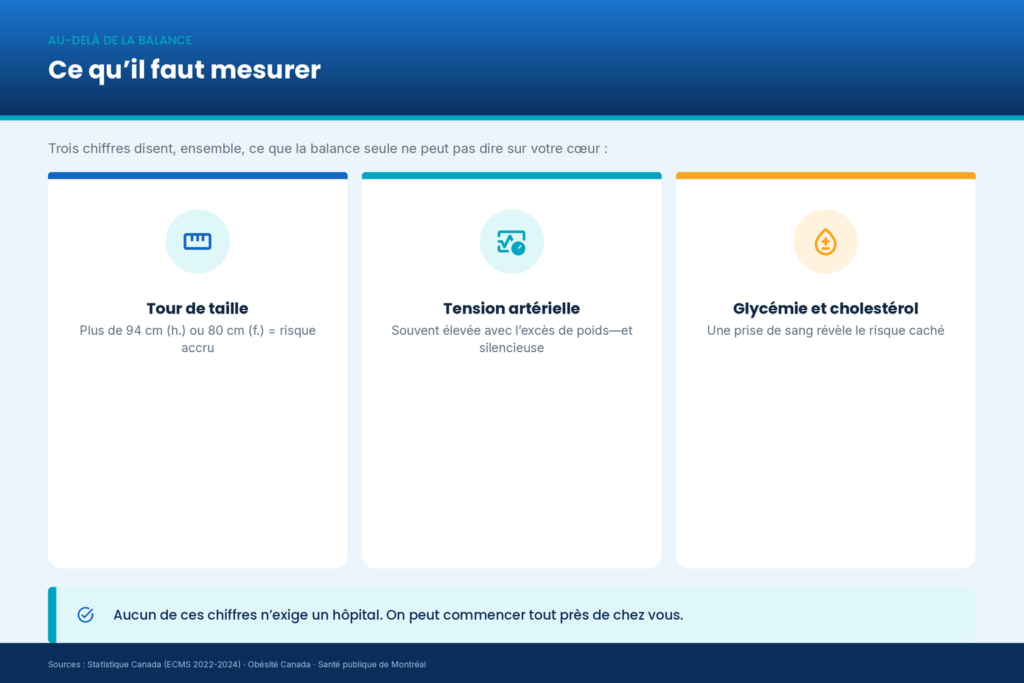The height and width of the screenshot is (683, 1024).
Task: Click the blue bar topping the first card
Action: [197, 176]
